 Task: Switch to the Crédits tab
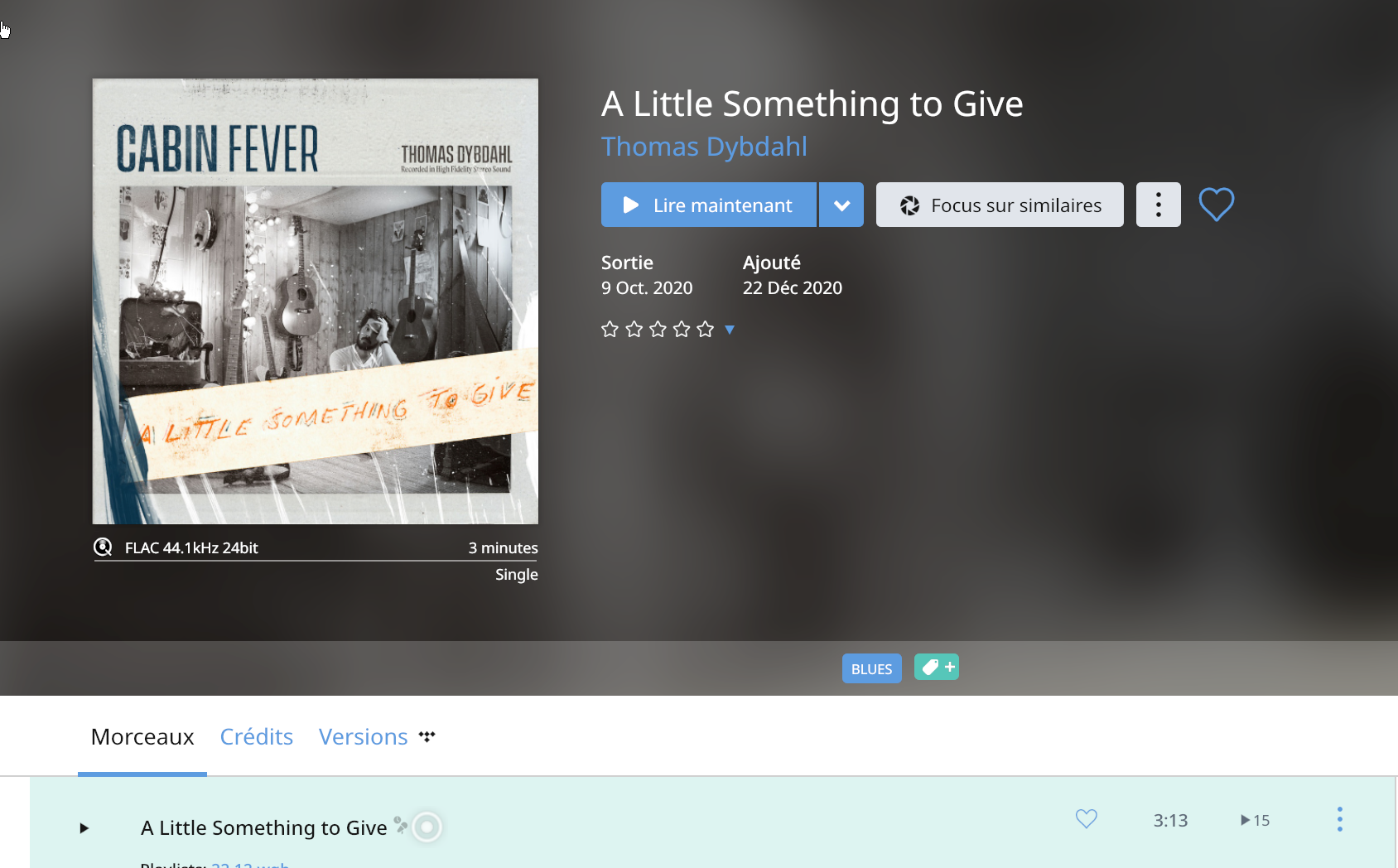point(257,736)
